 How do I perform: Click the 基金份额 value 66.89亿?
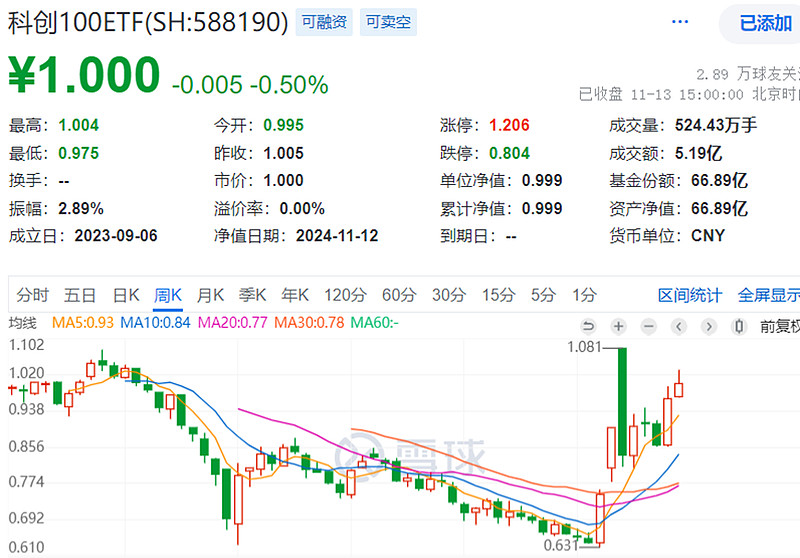coord(719,180)
